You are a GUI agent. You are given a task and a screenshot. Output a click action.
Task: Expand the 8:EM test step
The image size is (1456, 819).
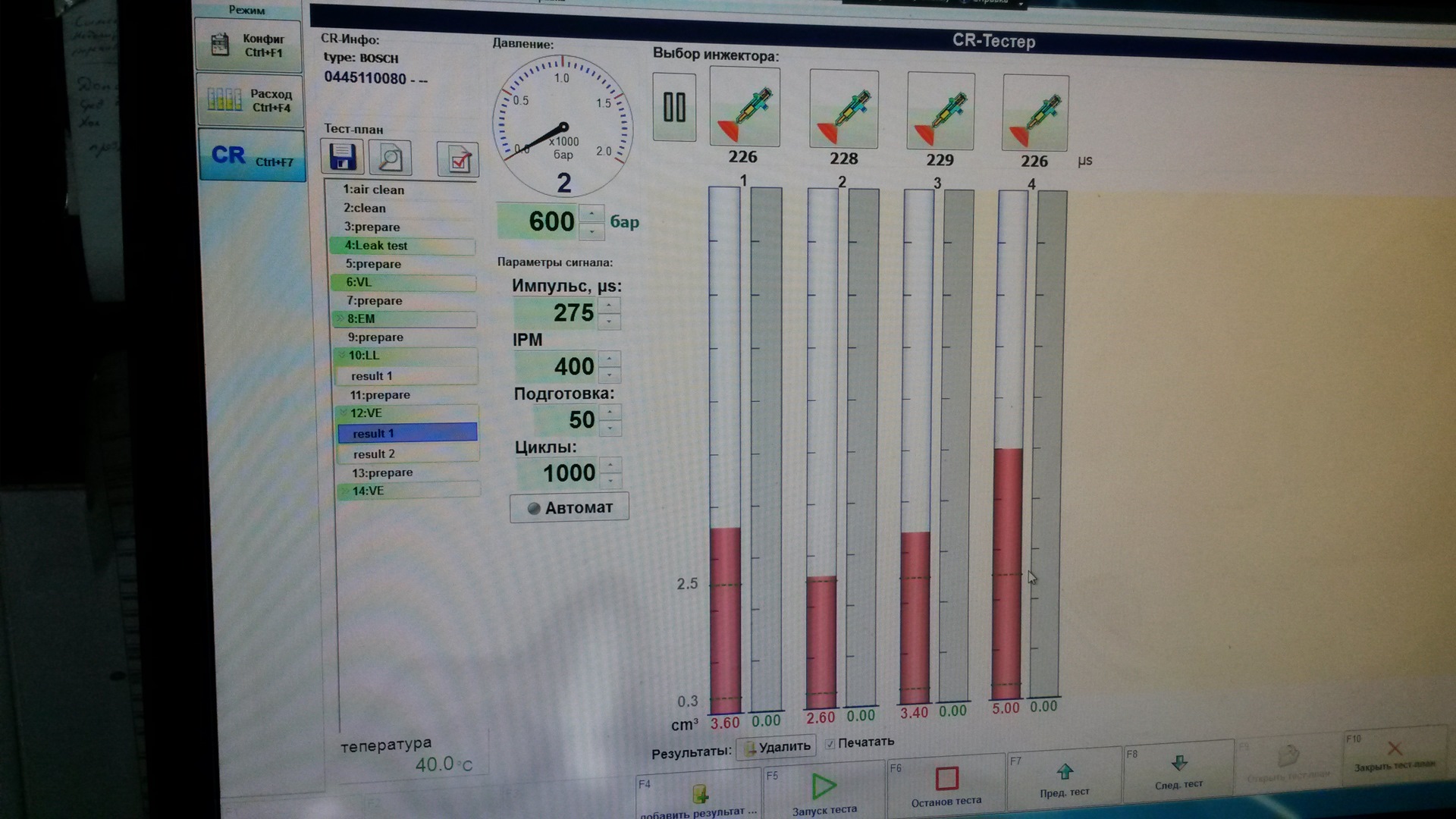(340, 318)
